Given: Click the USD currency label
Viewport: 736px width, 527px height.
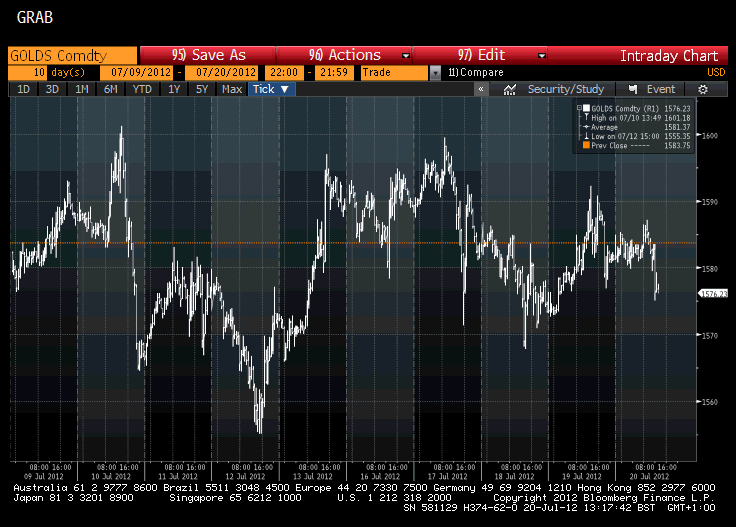Looking at the screenshot, I should click(x=716, y=73).
